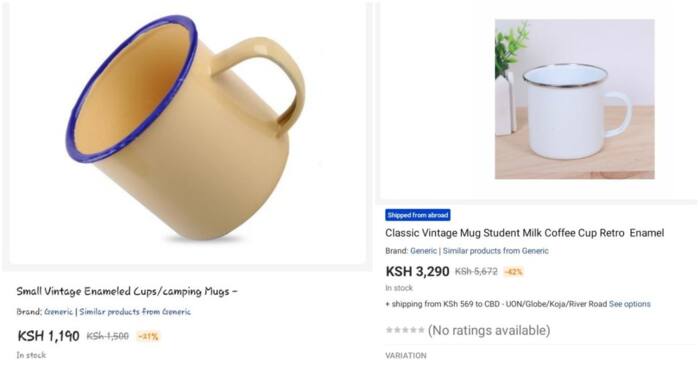
Task: Open the Generic brand link under camping mugs
Action: (x=58, y=312)
